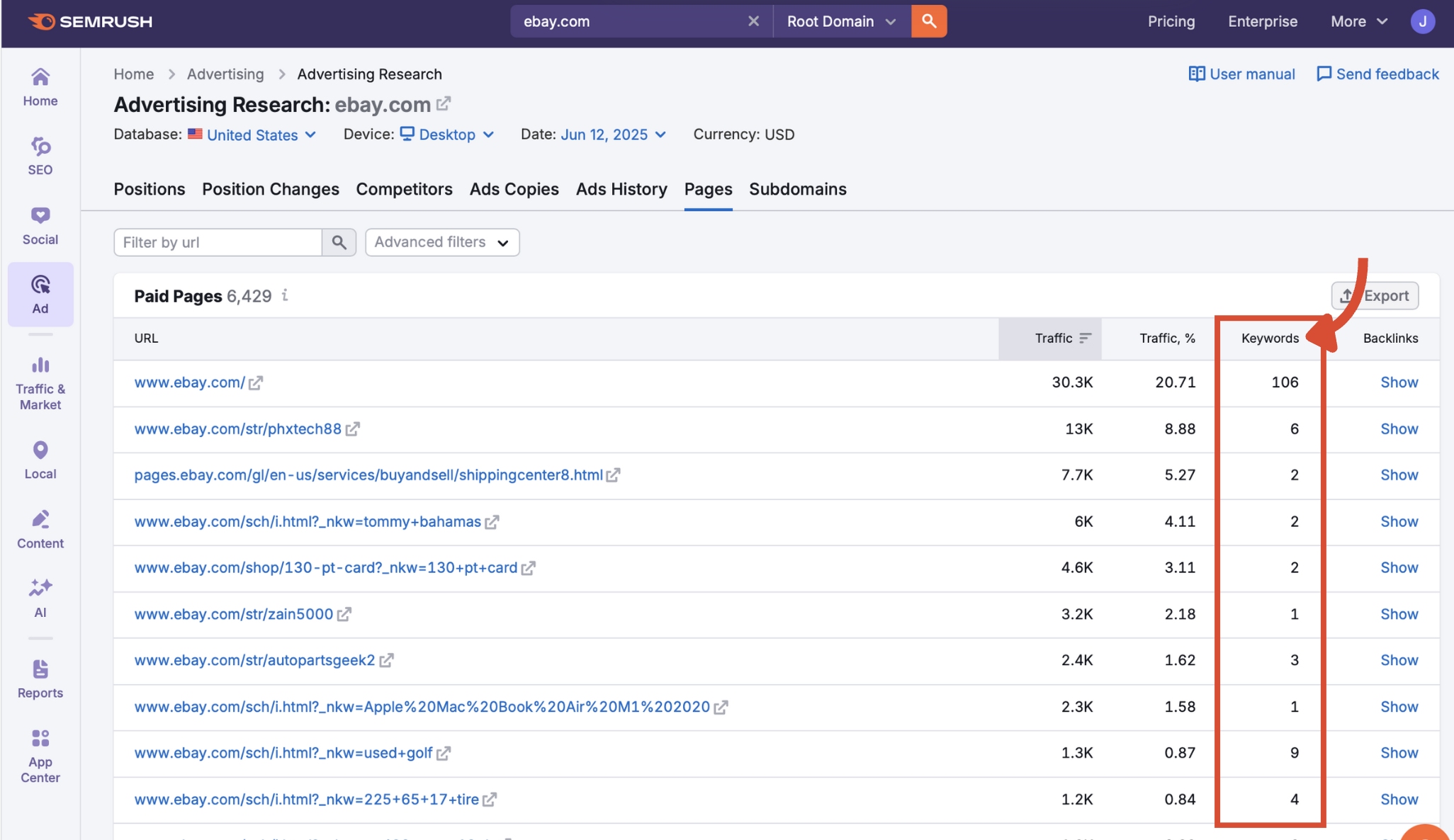This screenshot has height=840, width=1454.
Task: Clear the ebay.com search query with the X
Action: pos(753,21)
